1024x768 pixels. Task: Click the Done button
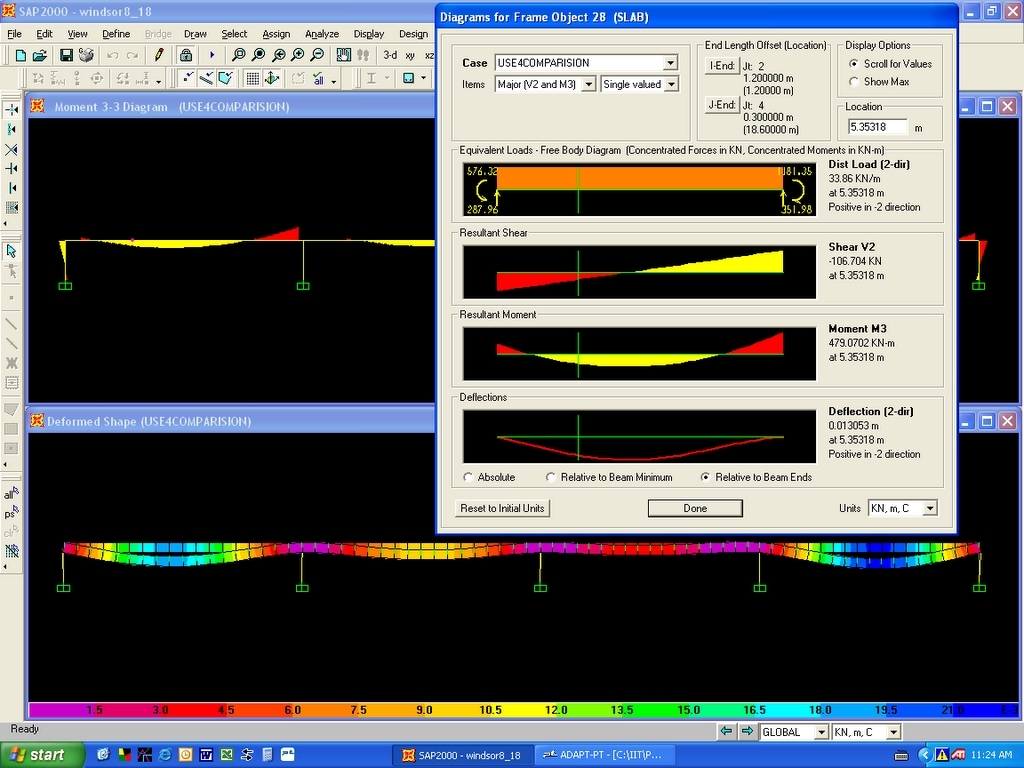click(x=695, y=509)
